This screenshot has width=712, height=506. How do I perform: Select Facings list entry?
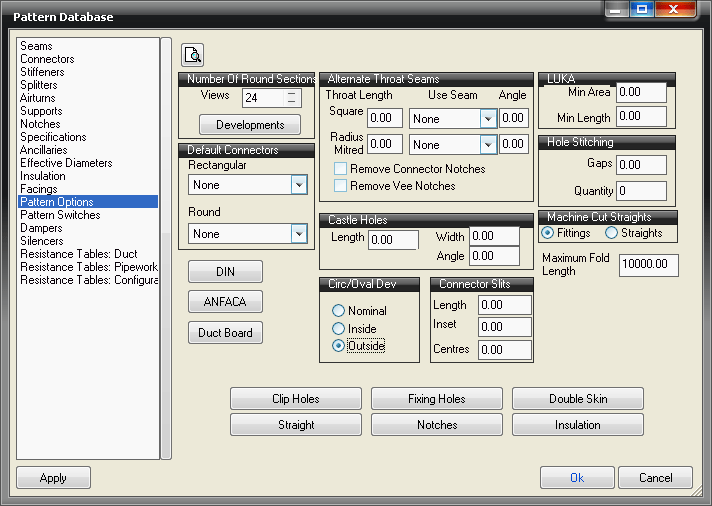pyautogui.click(x=39, y=189)
